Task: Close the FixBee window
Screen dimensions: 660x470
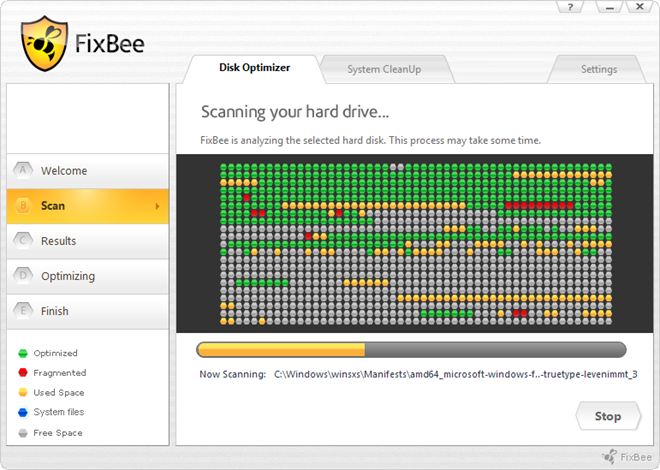Action: pos(640,7)
